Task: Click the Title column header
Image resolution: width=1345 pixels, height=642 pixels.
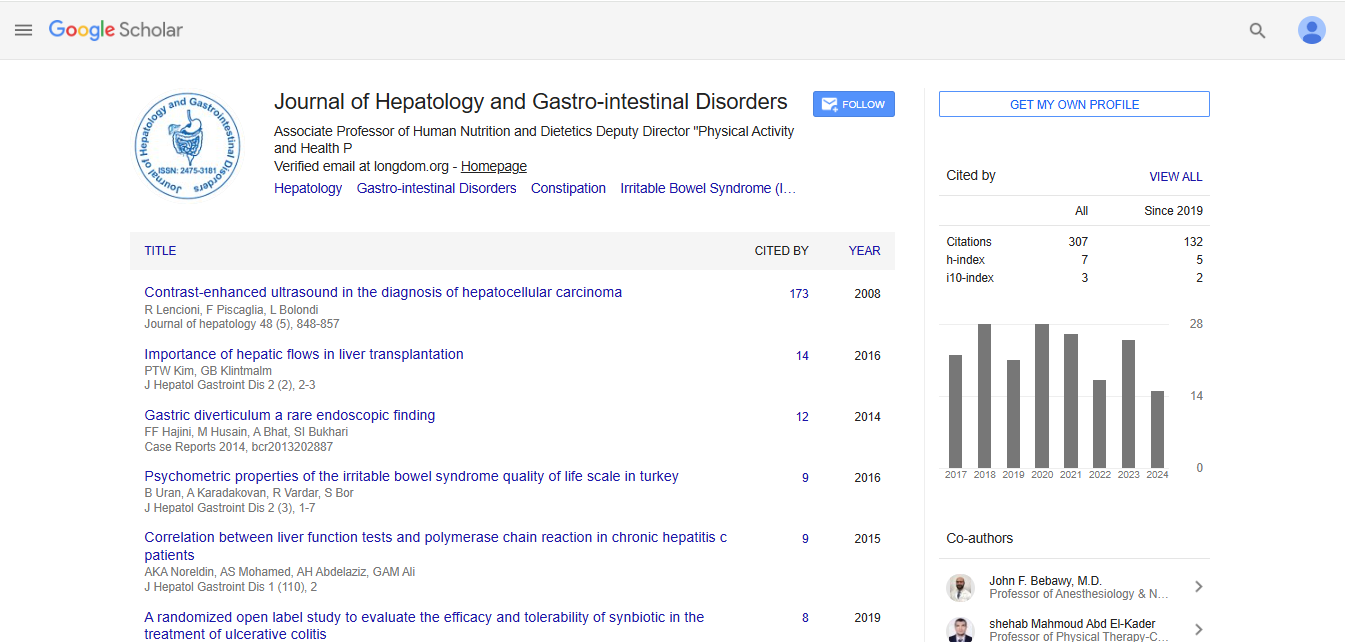Action: point(160,251)
